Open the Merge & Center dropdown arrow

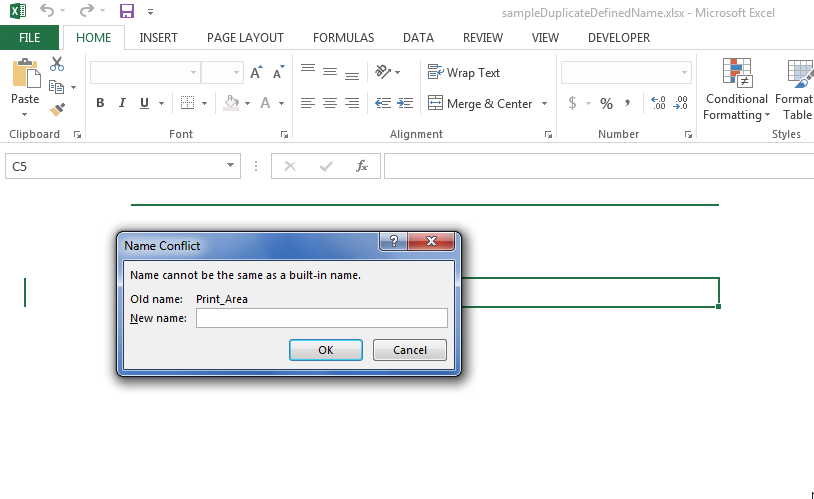545,103
